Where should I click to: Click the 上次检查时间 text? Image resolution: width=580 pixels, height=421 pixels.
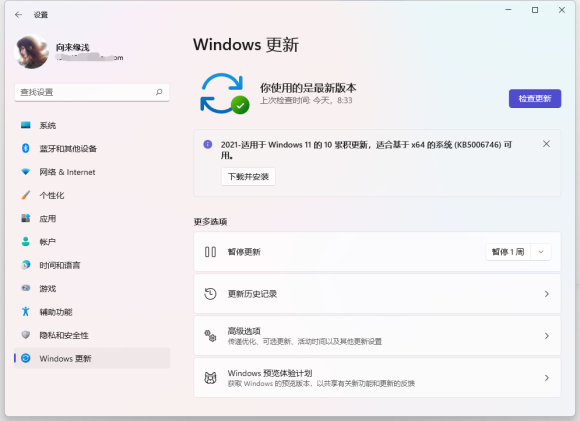(306, 100)
